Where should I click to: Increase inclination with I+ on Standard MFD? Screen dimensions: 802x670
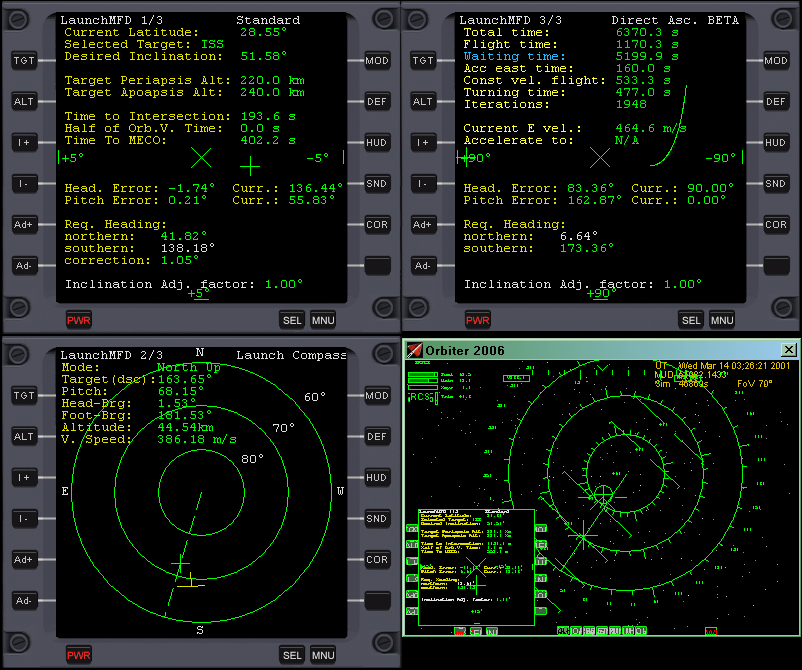[24, 143]
